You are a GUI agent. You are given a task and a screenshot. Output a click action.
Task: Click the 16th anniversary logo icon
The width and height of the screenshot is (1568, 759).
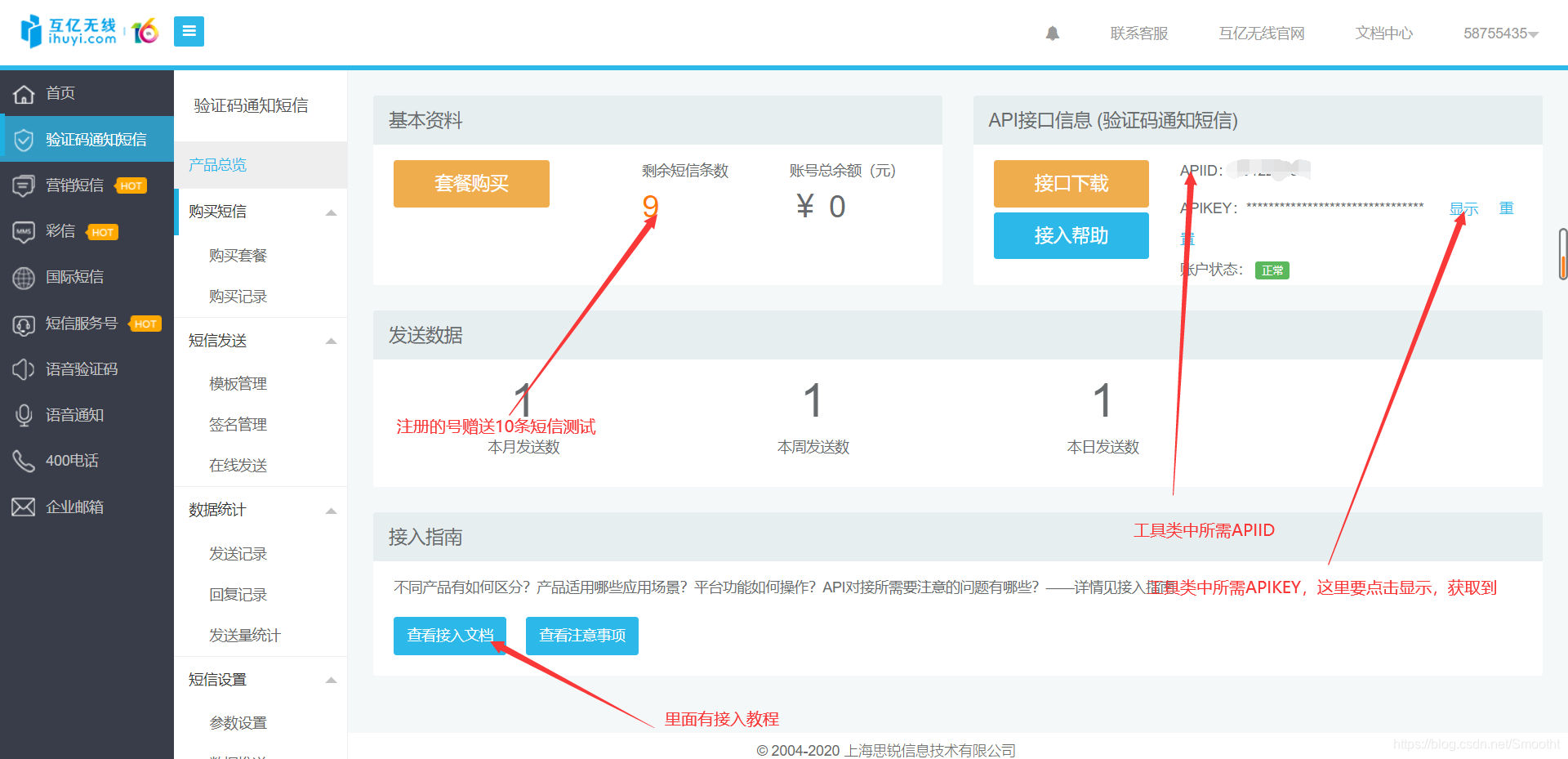point(145,32)
